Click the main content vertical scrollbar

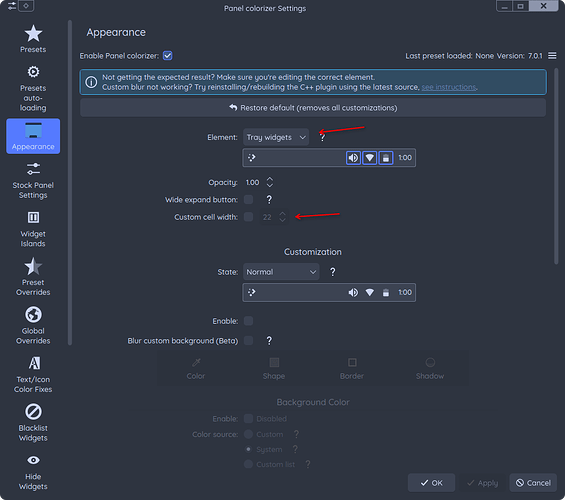[556, 166]
